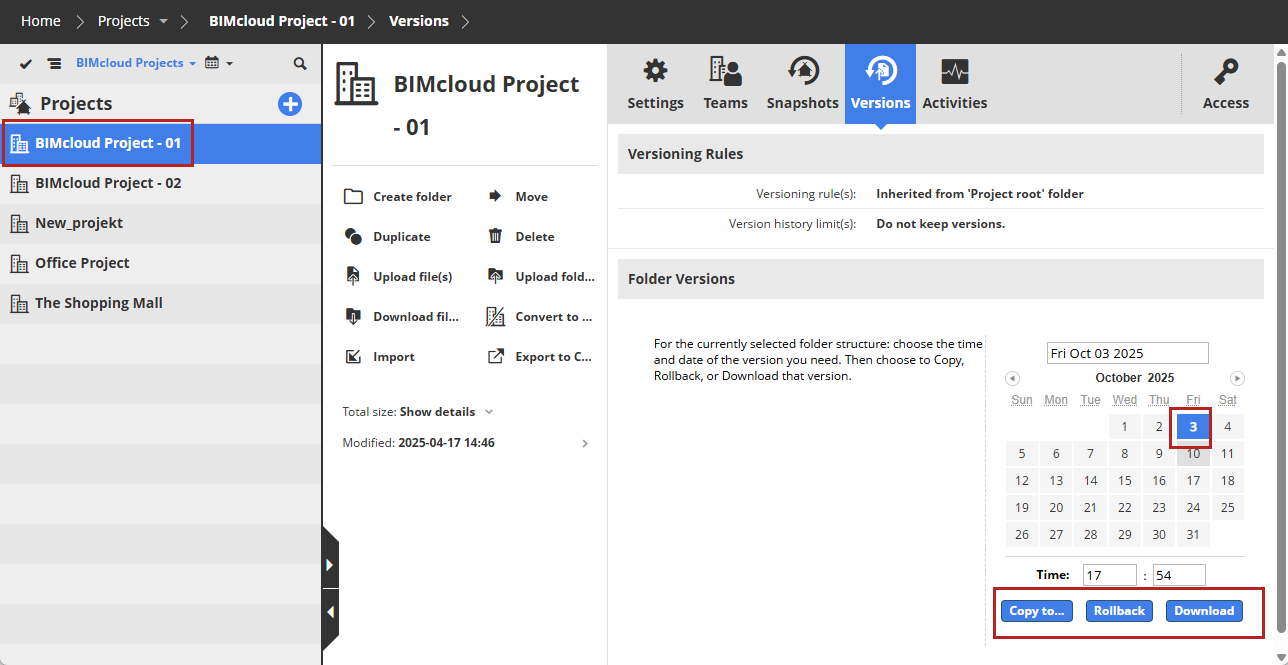The width and height of the screenshot is (1288, 665).
Task: Select October 25 in calendar
Action: point(1228,508)
